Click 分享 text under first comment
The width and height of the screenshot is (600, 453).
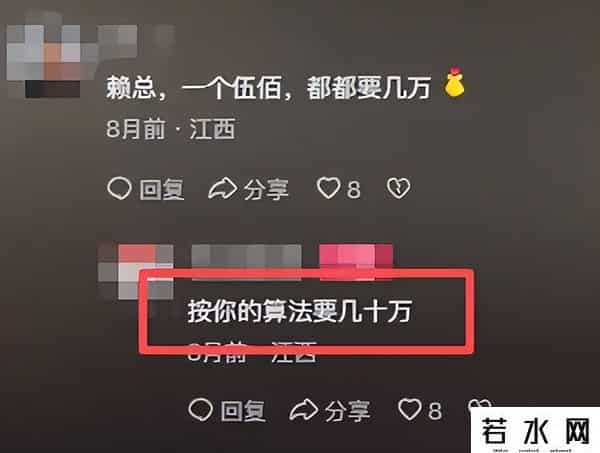point(266,189)
